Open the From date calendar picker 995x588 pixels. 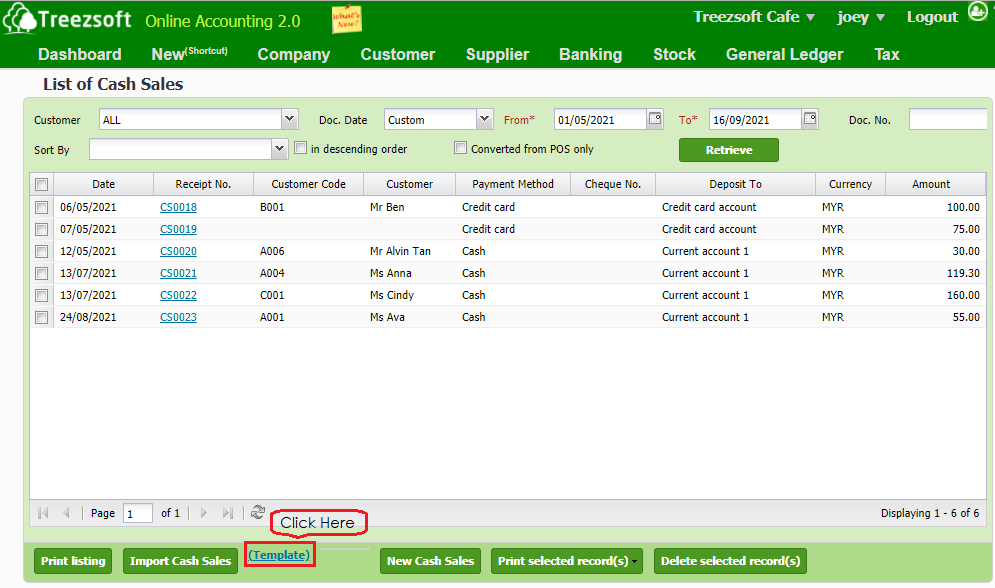tap(655, 118)
